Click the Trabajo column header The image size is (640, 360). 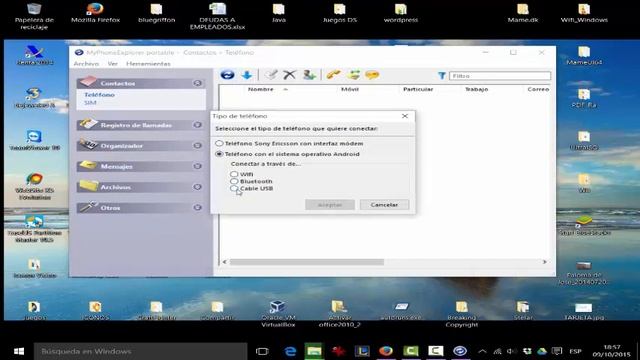[476, 89]
